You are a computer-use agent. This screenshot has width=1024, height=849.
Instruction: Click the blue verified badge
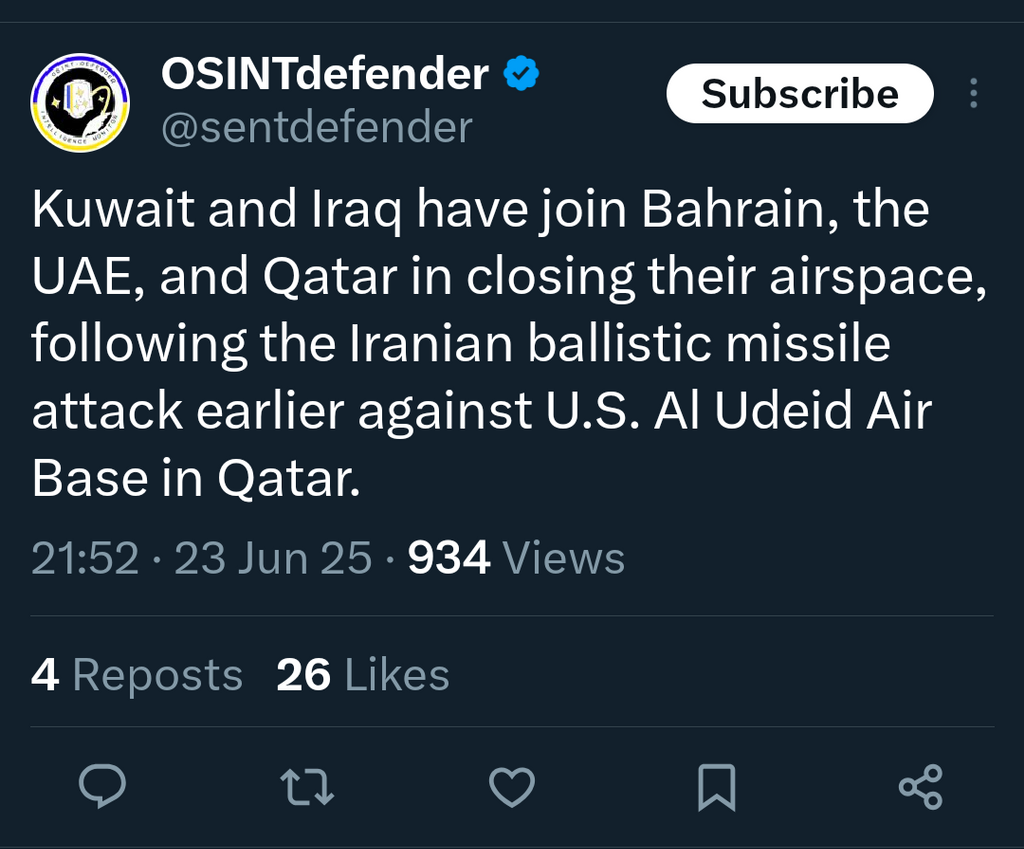(x=521, y=73)
